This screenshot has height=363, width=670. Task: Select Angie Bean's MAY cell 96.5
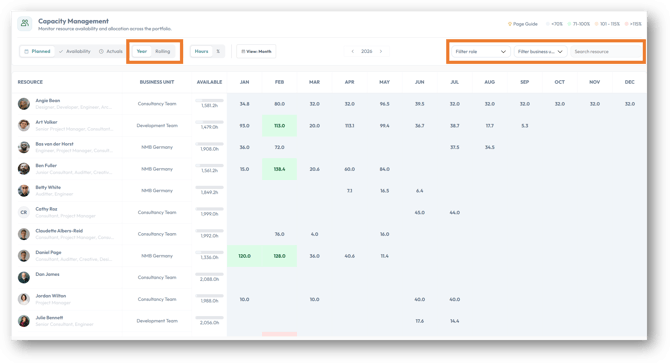385,104
